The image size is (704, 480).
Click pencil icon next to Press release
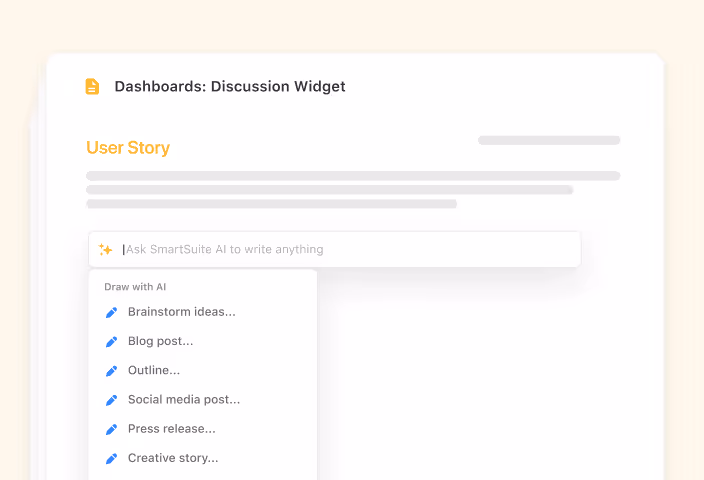[111, 429]
